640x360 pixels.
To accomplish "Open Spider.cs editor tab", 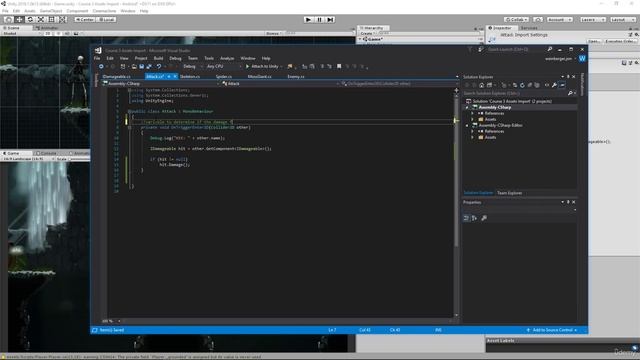I will [224, 76].
